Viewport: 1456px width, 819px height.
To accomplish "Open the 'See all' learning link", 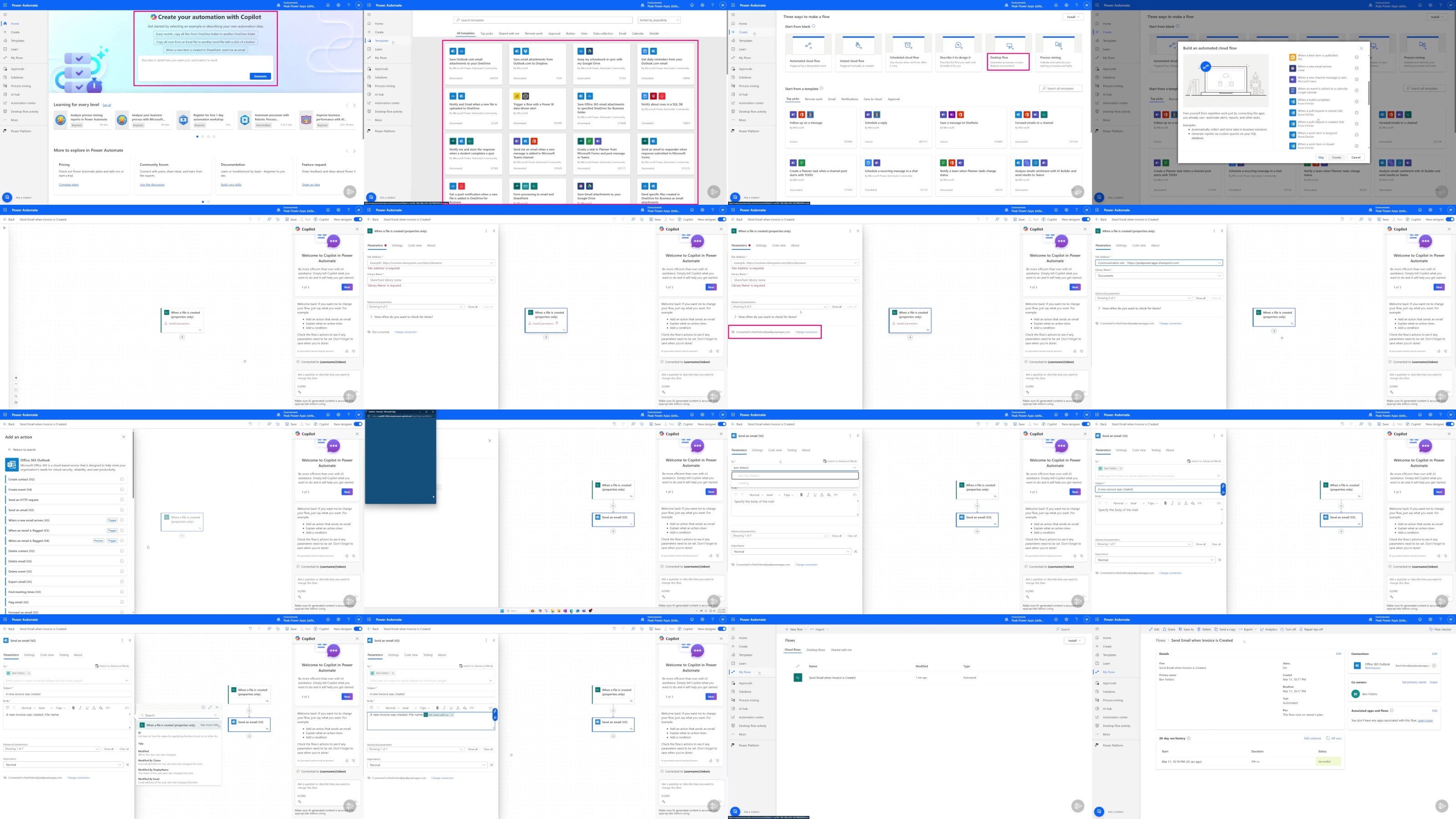I will (x=106, y=105).
